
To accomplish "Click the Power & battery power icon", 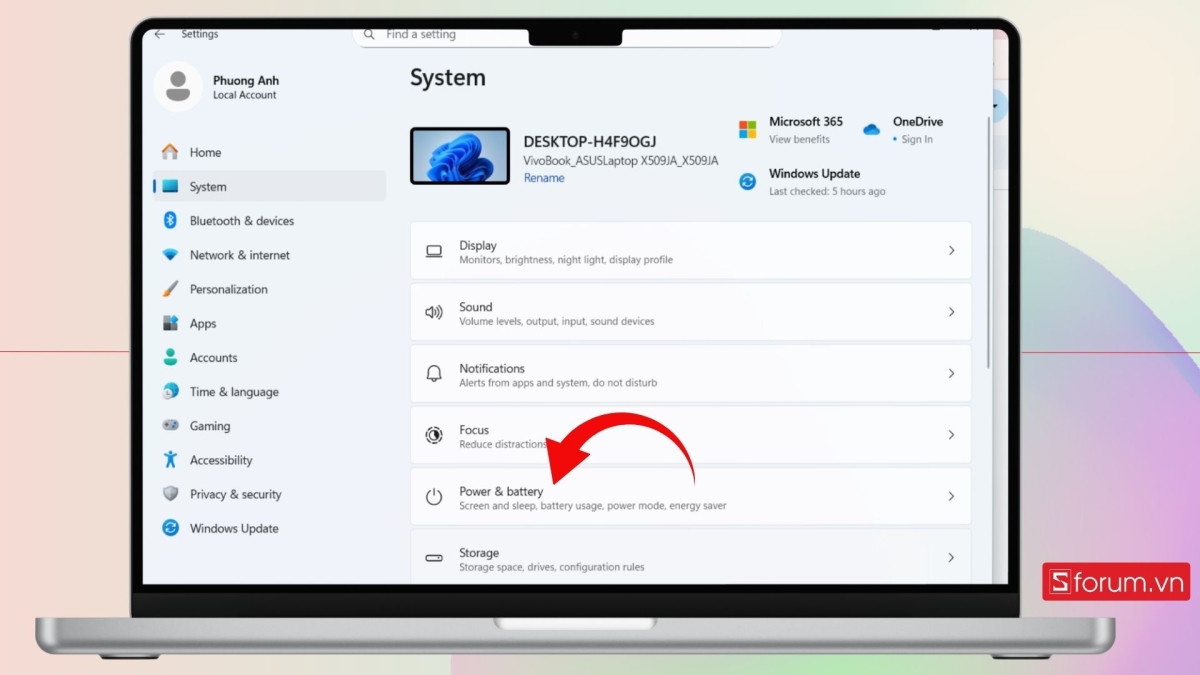I will (434, 496).
